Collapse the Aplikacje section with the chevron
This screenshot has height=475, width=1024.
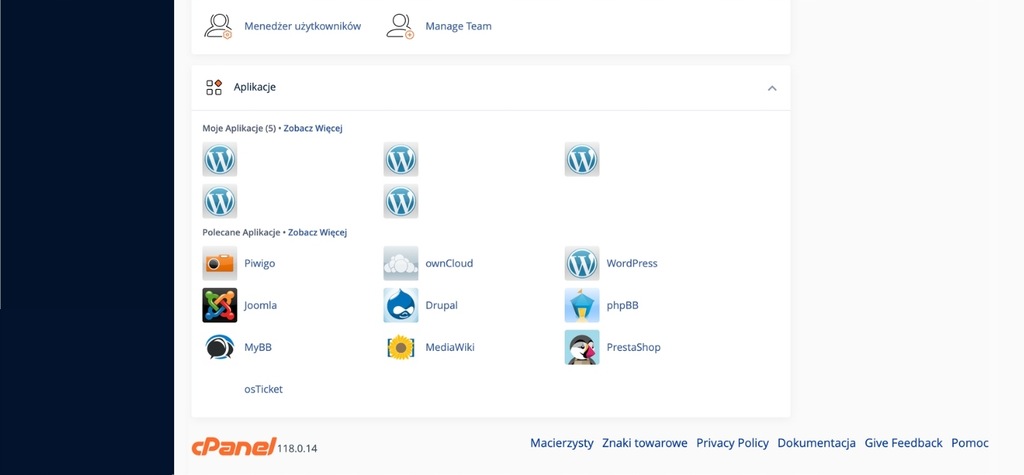click(772, 88)
